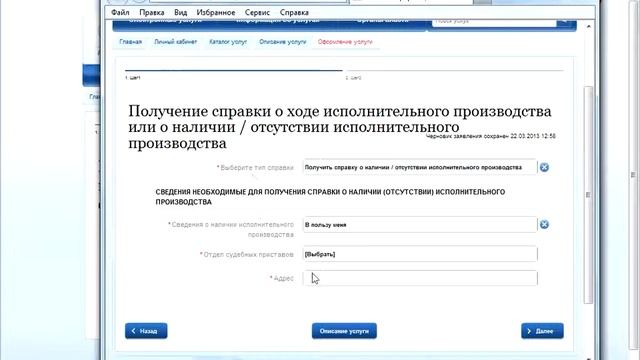
Task: Click the Адрес field label
Action: click(282, 278)
